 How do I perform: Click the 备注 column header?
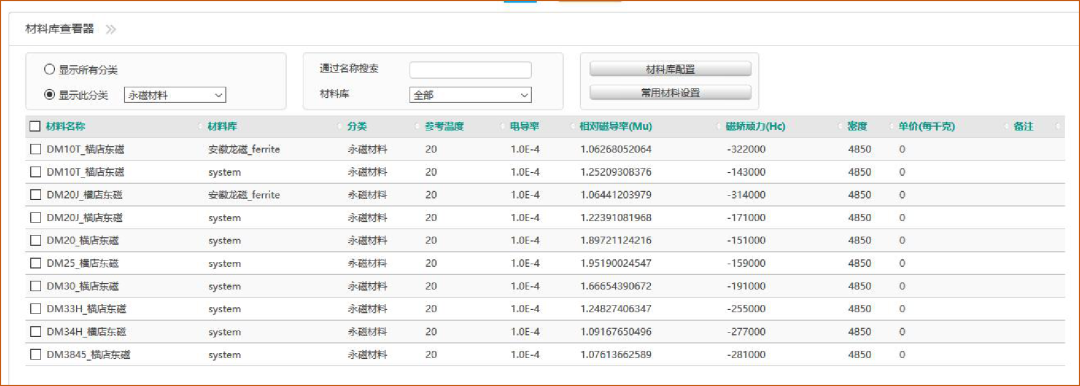pos(1024,127)
